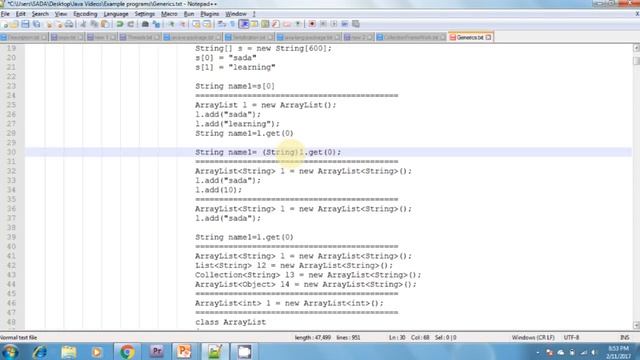
Task: Click the Paste clipboard icon
Action: click(x=105, y=24)
